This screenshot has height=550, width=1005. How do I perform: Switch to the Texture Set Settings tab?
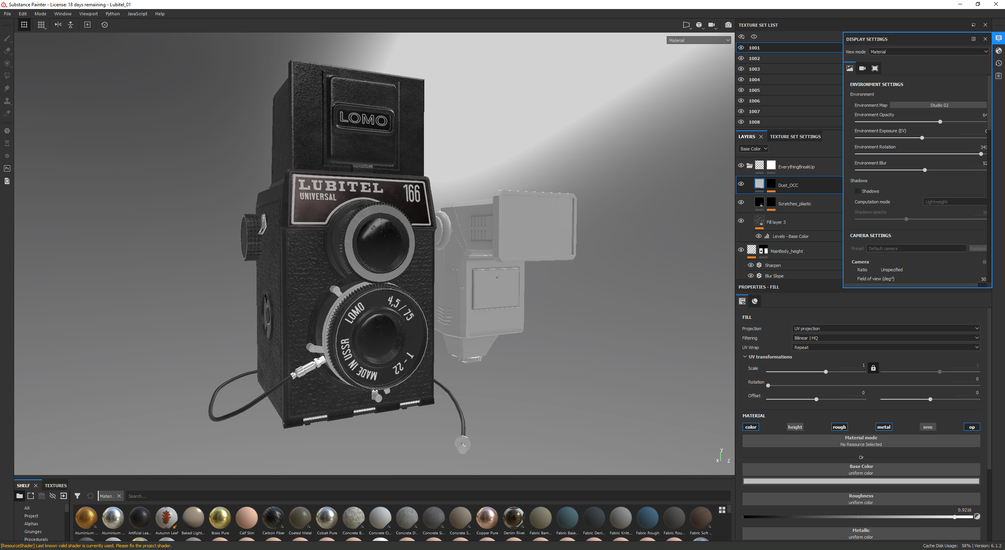[x=795, y=137]
